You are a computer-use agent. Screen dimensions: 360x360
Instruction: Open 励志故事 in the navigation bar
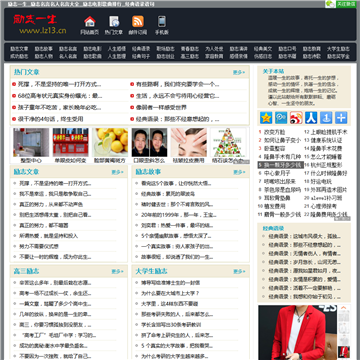(44, 49)
